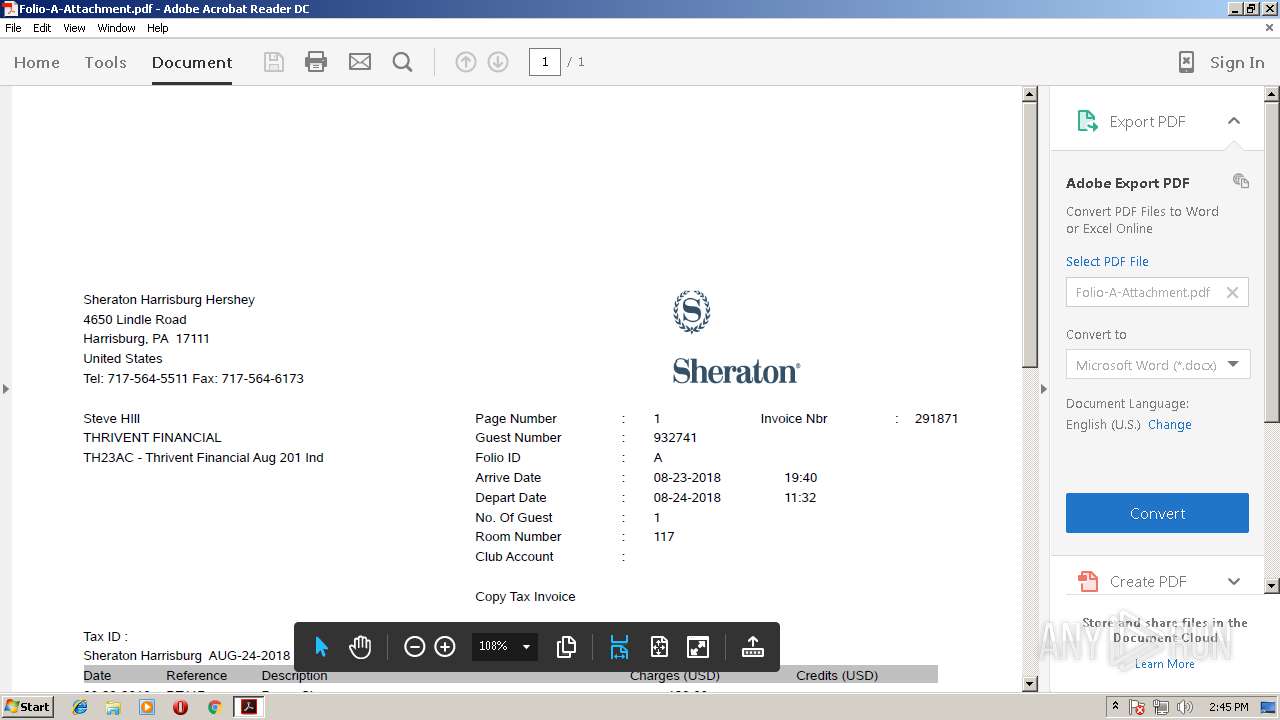1280x720 pixels.
Task: Click the Save file icon
Action: point(273,62)
